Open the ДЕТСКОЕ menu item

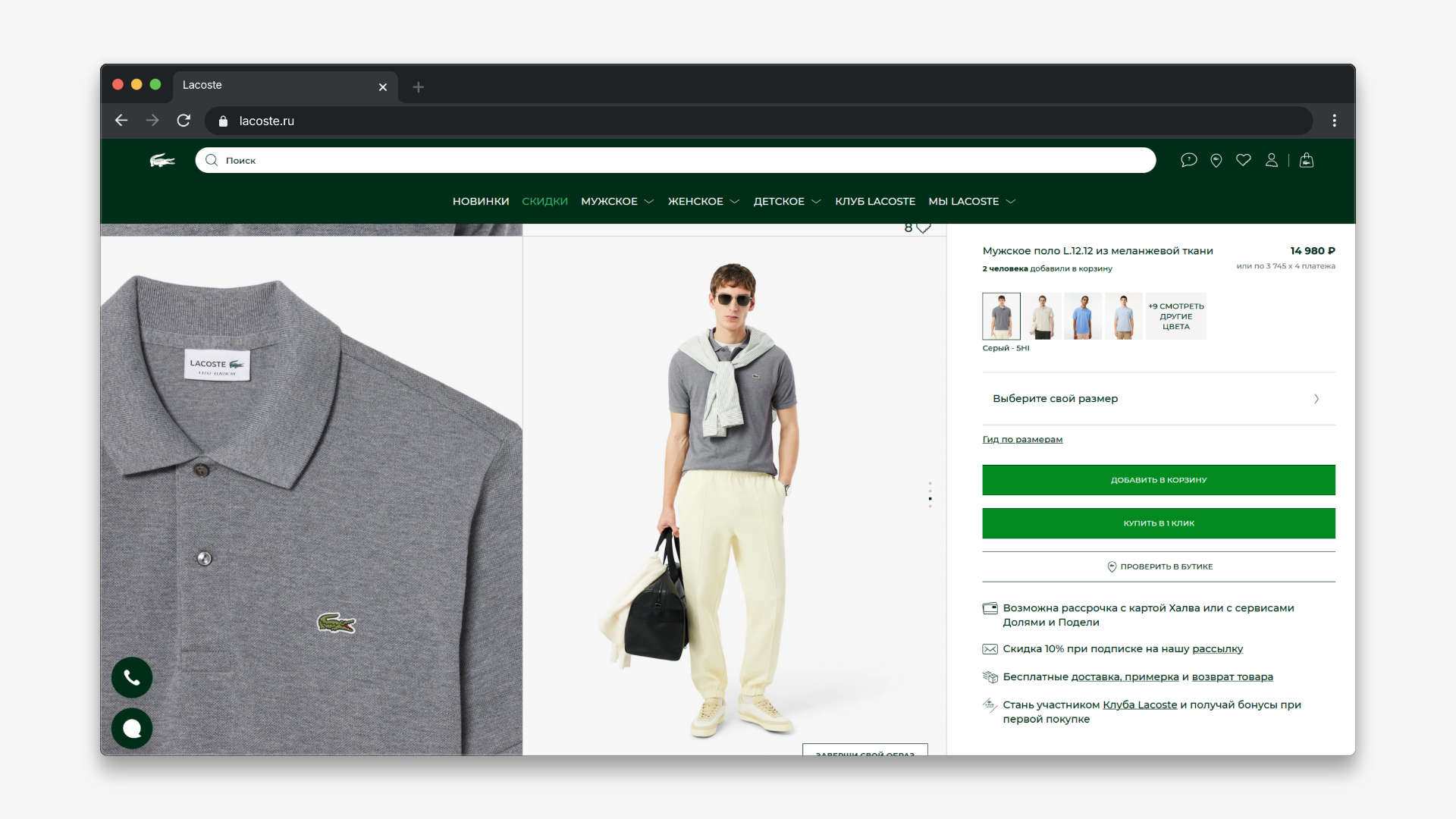779,201
